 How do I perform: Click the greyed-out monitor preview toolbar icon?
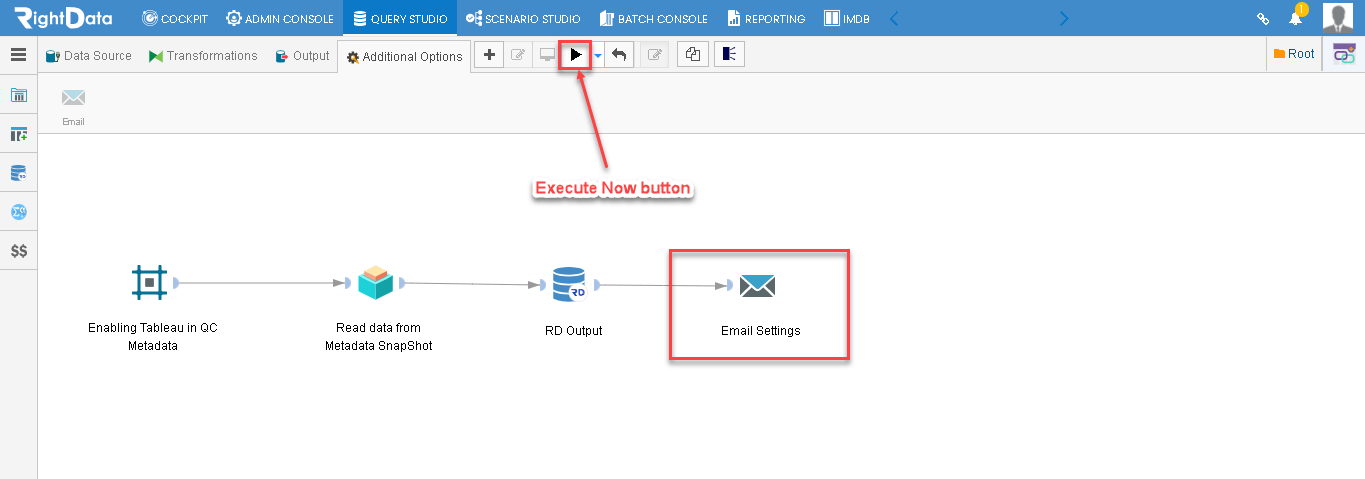click(x=547, y=55)
